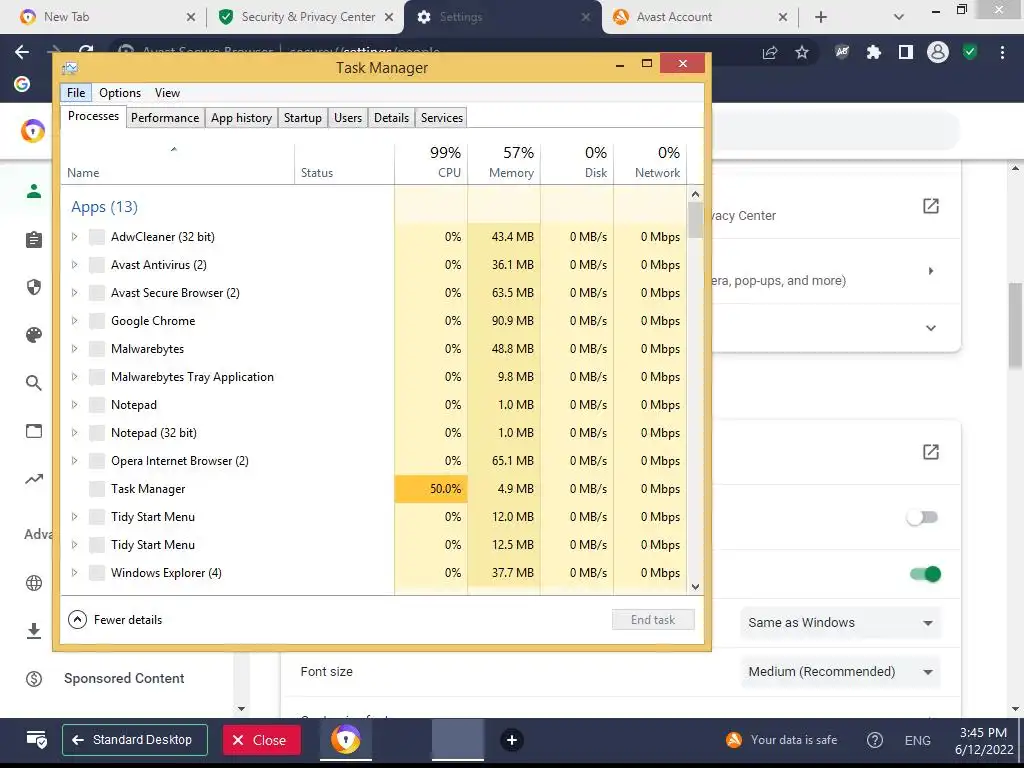Switch to the Services tab
The image size is (1024, 768).
441,118
